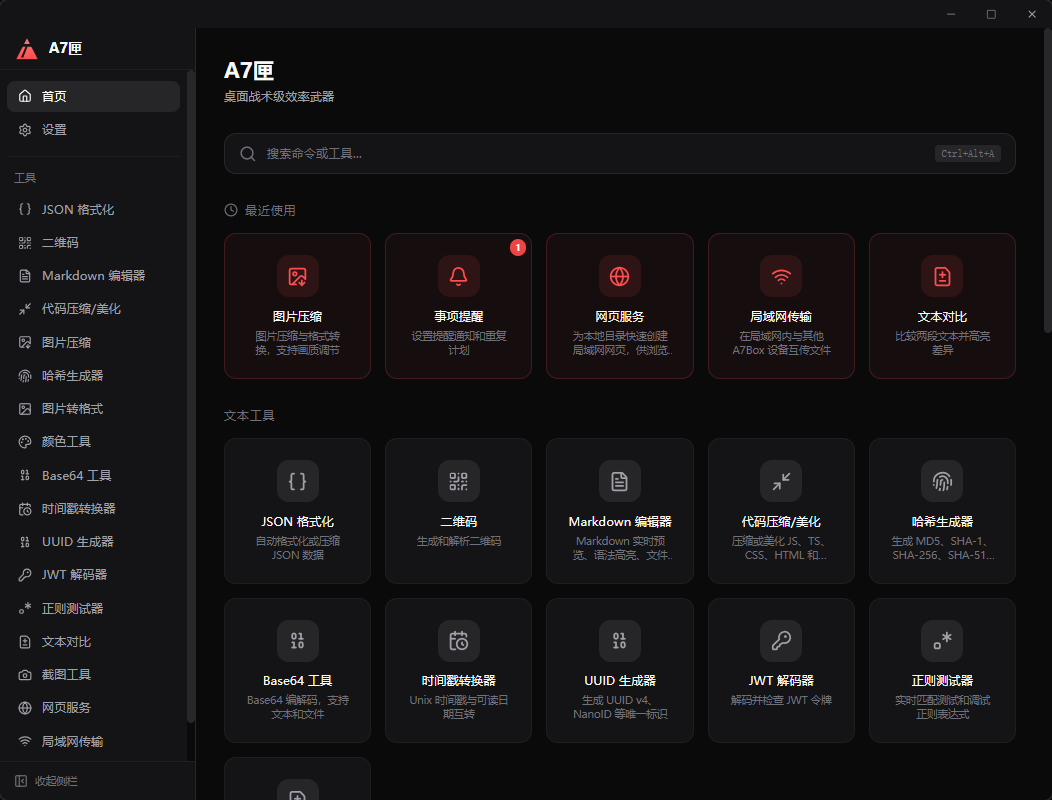Select JSON 格式化 in sidebar tools
The width and height of the screenshot is (1052, 800).
[93, 209]
